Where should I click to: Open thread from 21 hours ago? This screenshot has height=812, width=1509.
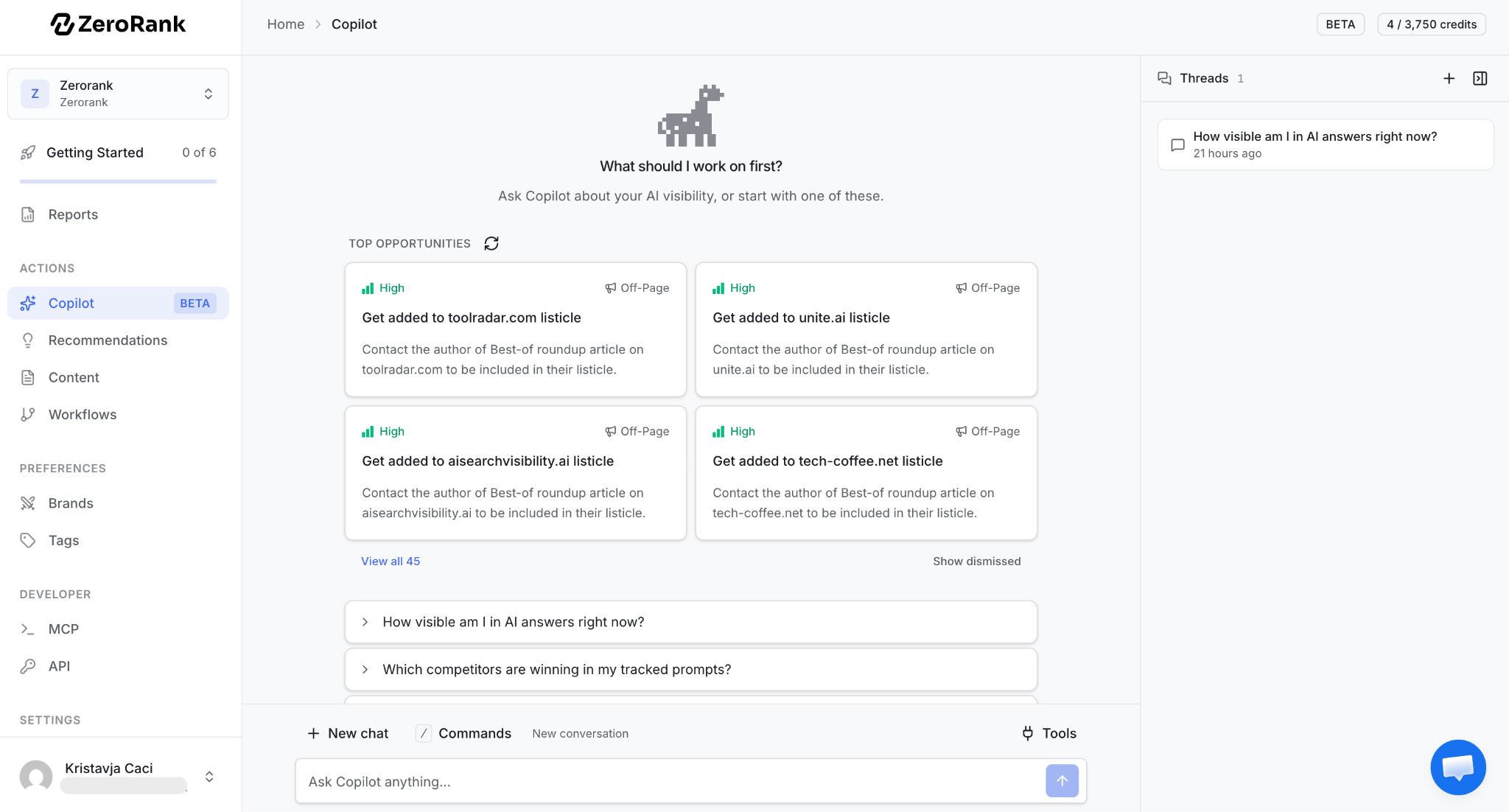(x=1325, y=144)
